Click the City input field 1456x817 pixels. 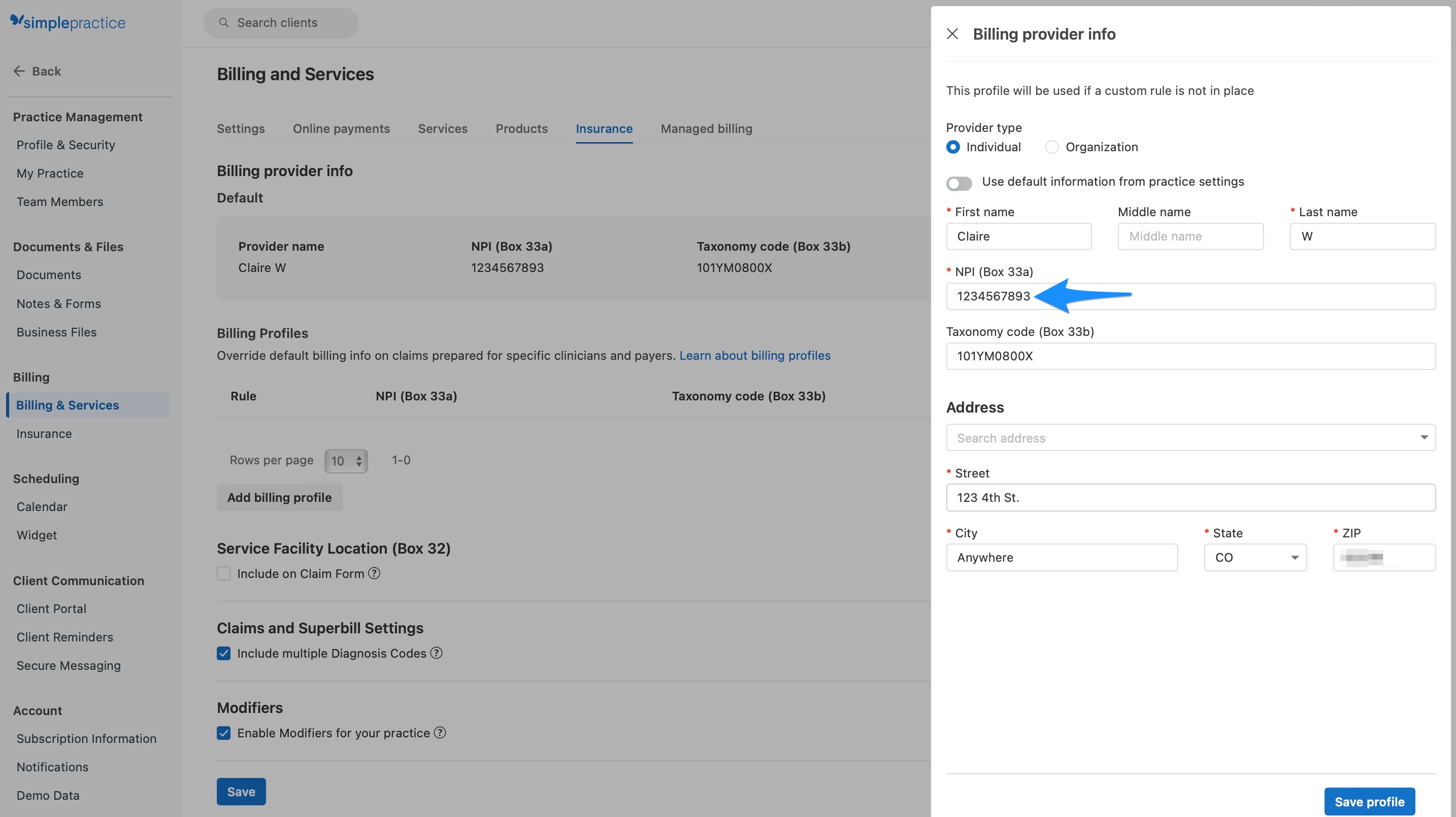pos(1062,557)
